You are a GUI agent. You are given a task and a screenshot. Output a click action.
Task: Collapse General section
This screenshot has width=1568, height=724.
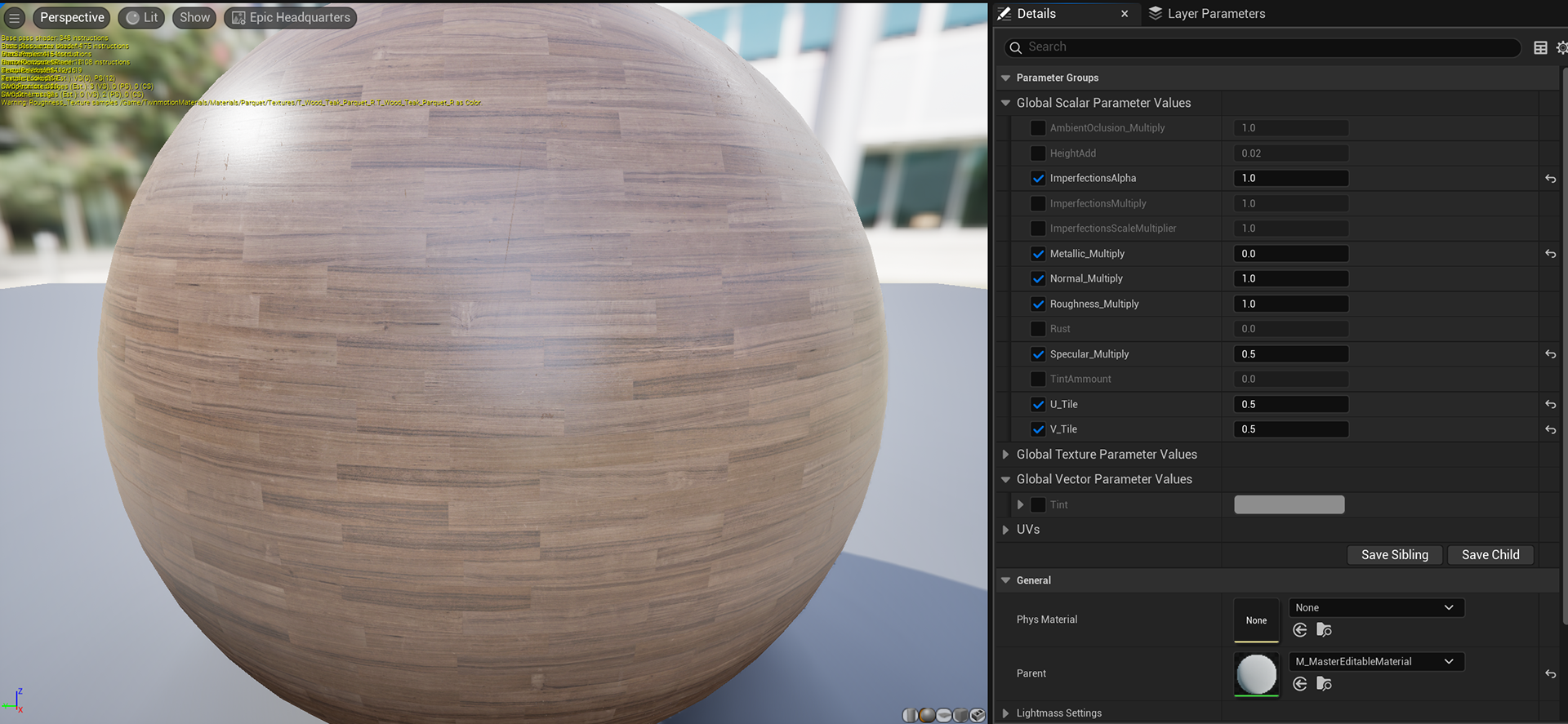[1006, 580]
